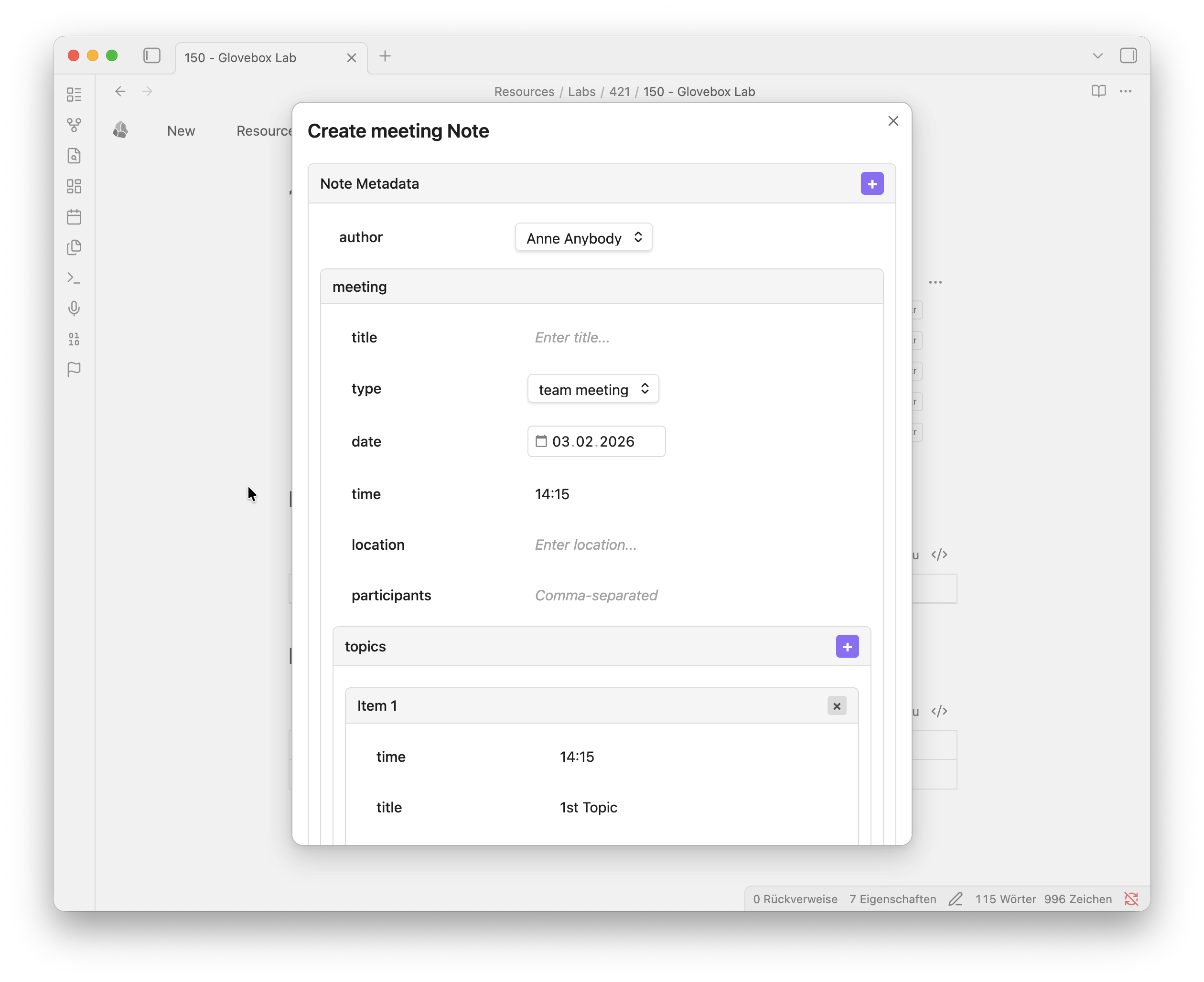Open the terminal command icon in ribbon

(x=74, y=278)
